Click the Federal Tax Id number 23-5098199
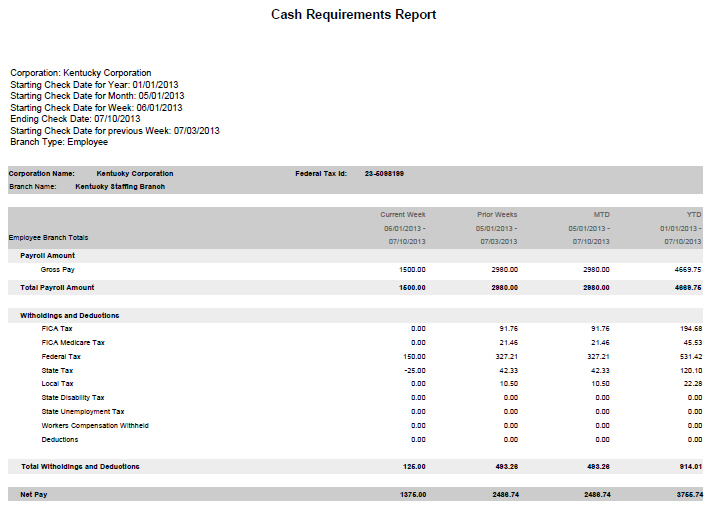714x525 pixels. pyautogui.click(x=384, y=174)
